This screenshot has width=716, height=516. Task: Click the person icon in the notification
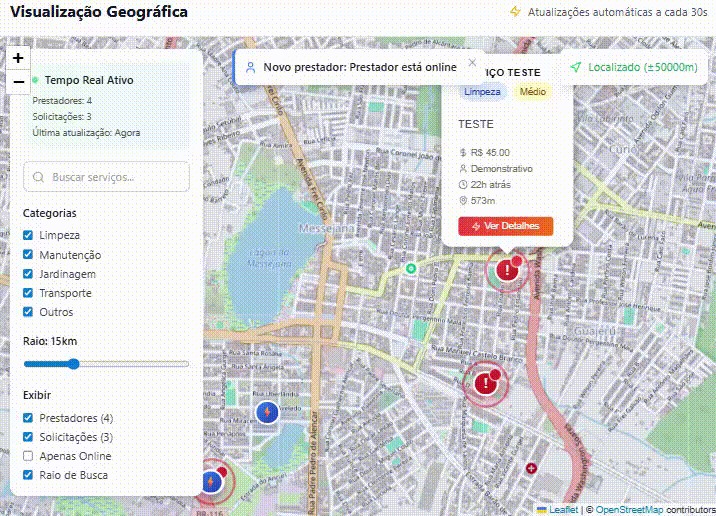pyautogui.click(x=250, y=68)
